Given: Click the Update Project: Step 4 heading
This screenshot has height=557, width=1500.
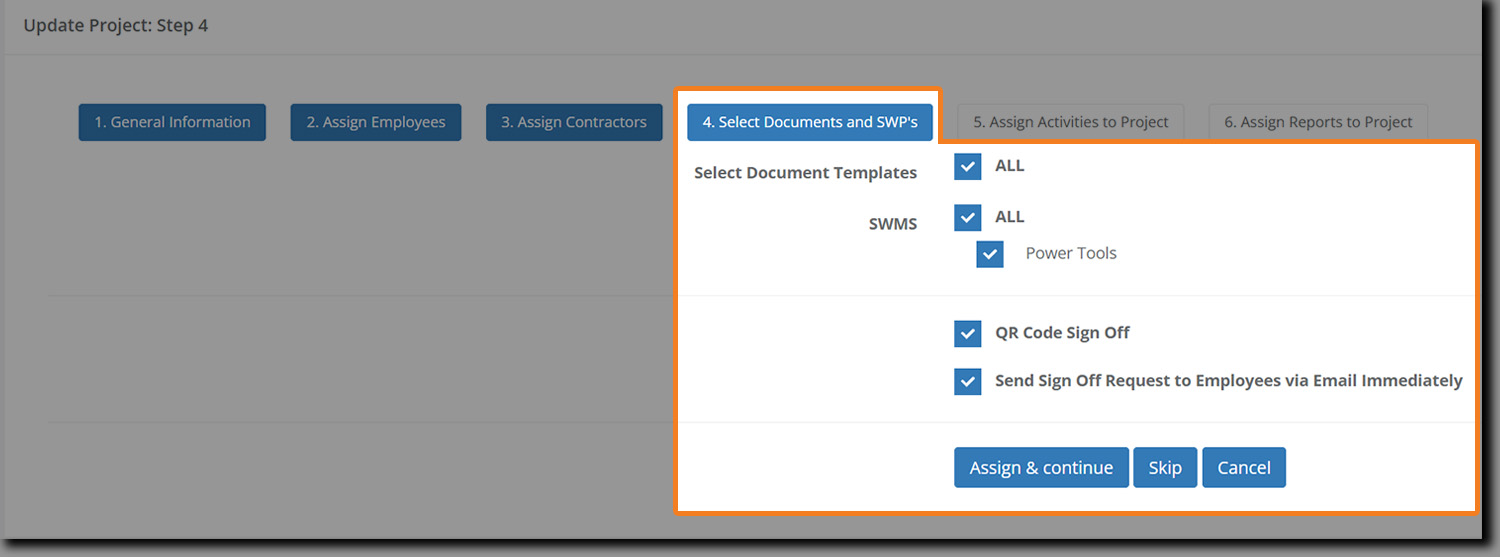Looking at the screenshot, I should coord(116,26).
